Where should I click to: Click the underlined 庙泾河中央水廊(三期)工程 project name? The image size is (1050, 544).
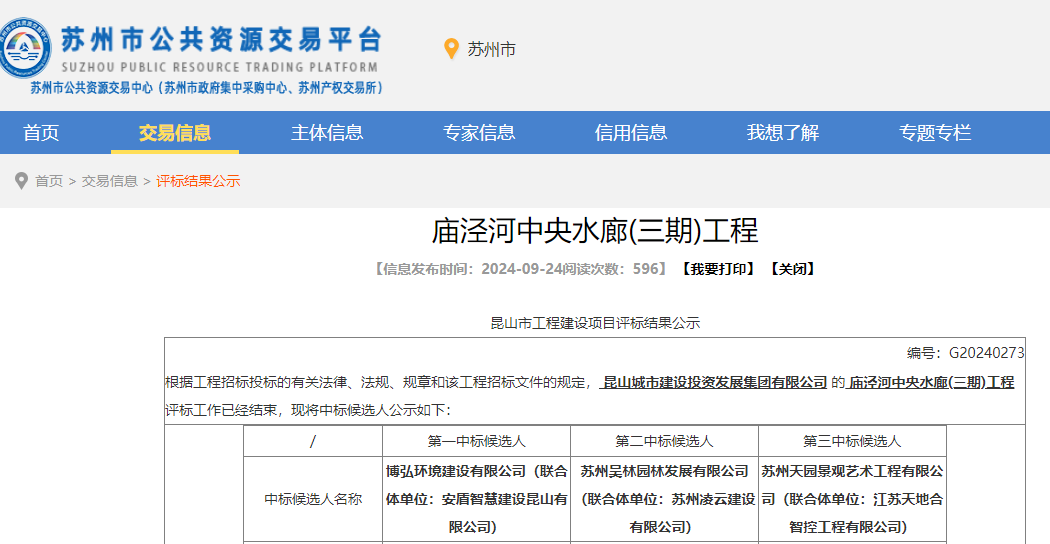931,382
